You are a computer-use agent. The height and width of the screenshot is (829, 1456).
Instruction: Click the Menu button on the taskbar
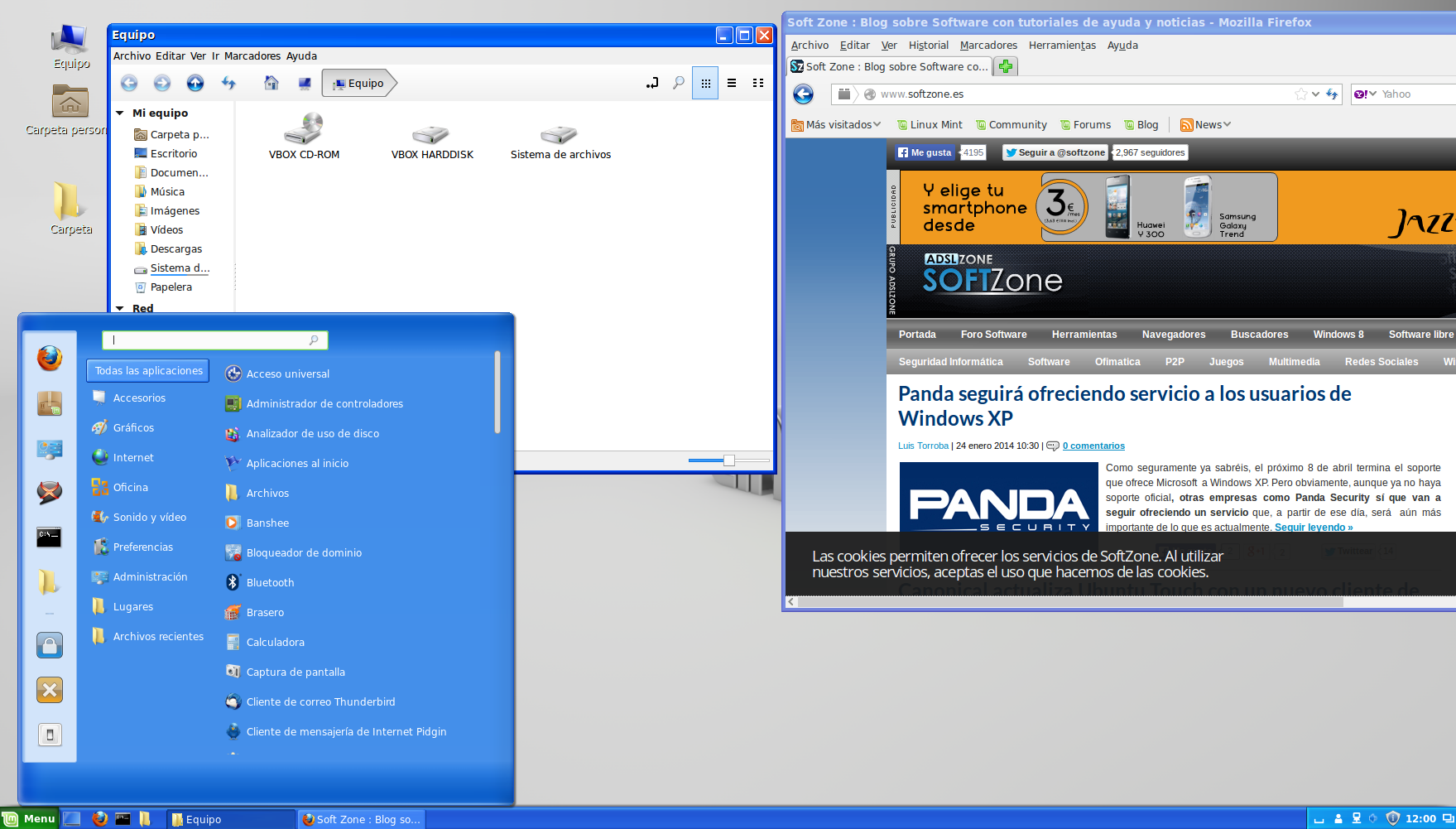pyautogui.click(x=30, y=819)
